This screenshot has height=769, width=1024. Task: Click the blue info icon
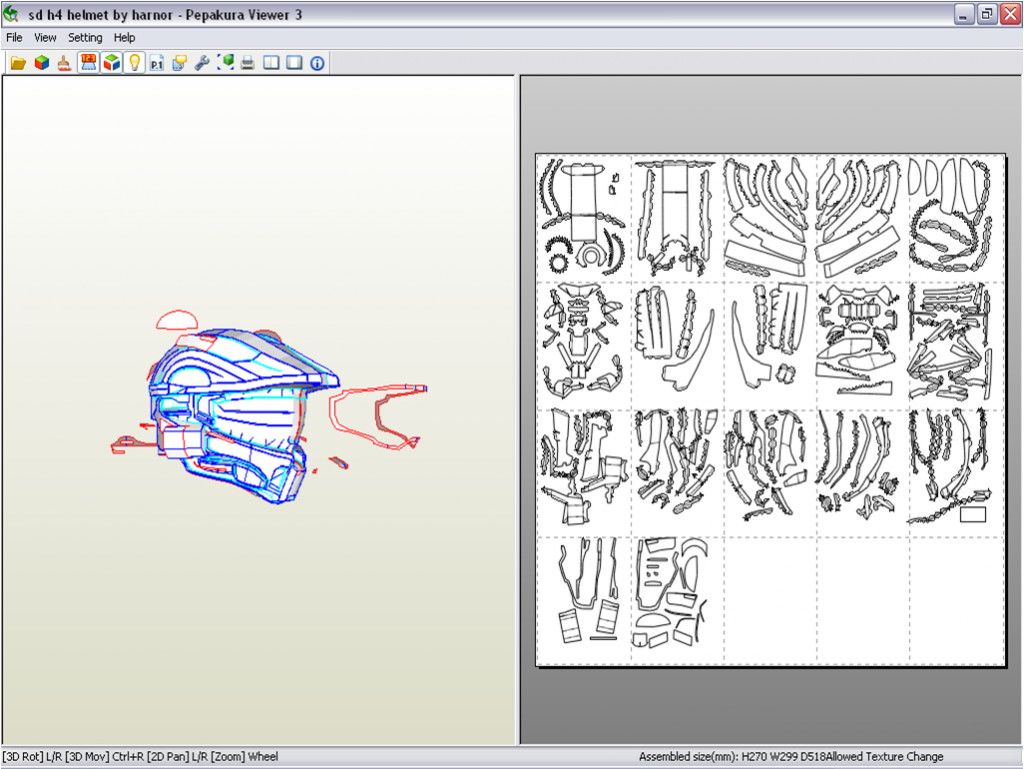point(317,63)
